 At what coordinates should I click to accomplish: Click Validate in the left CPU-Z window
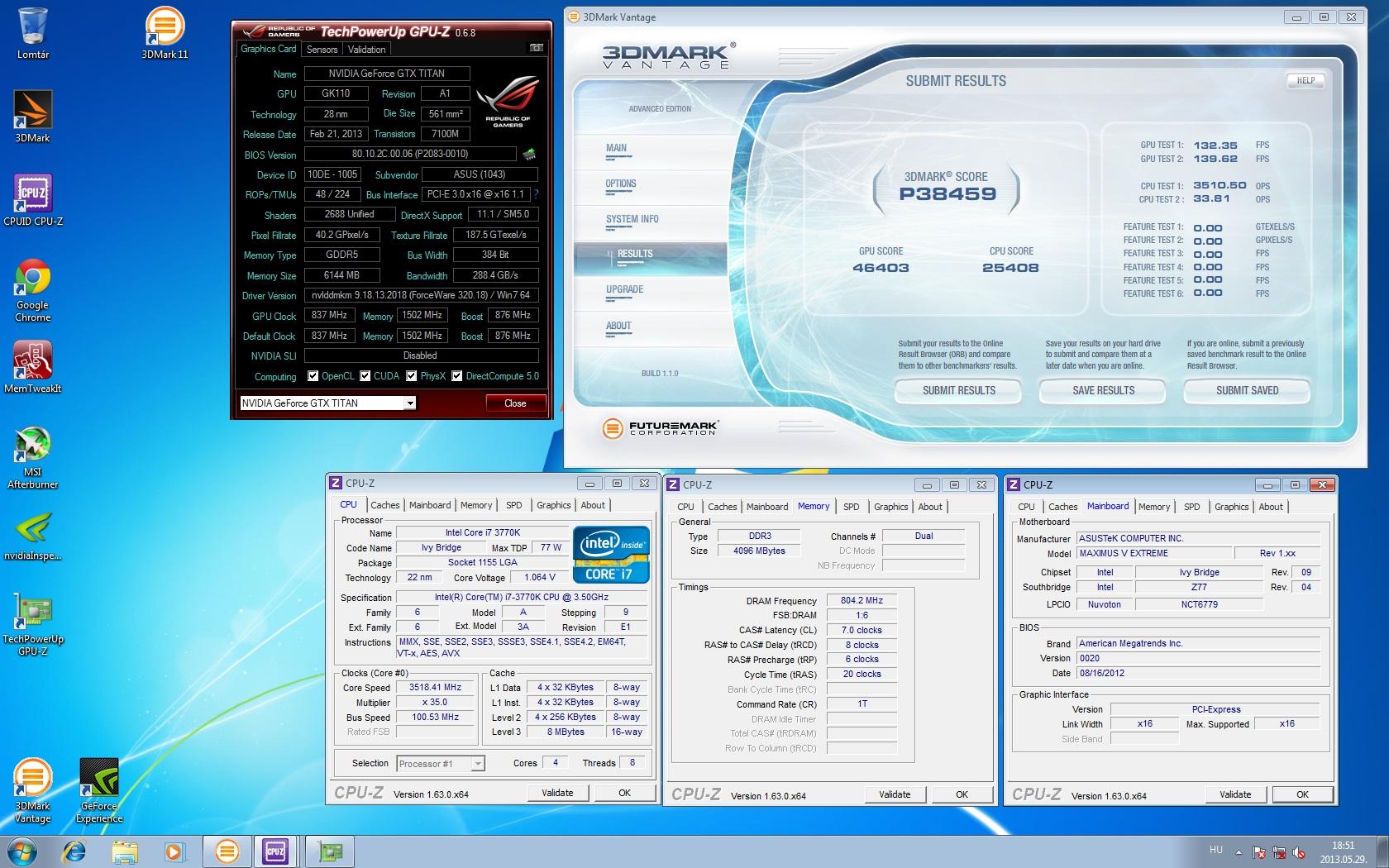[557, 793]
